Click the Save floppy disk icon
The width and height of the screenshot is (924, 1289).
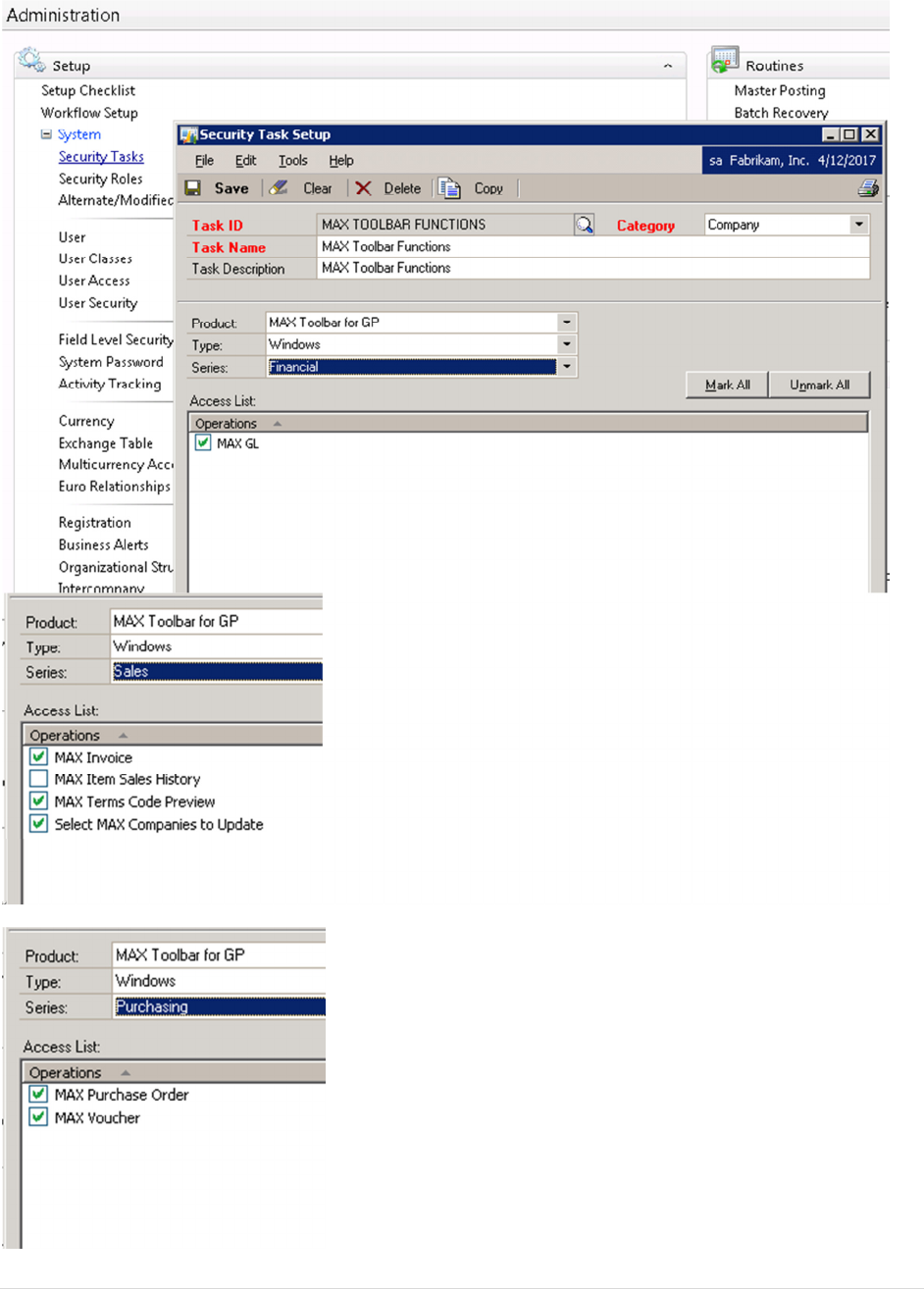tap(193, 188)
